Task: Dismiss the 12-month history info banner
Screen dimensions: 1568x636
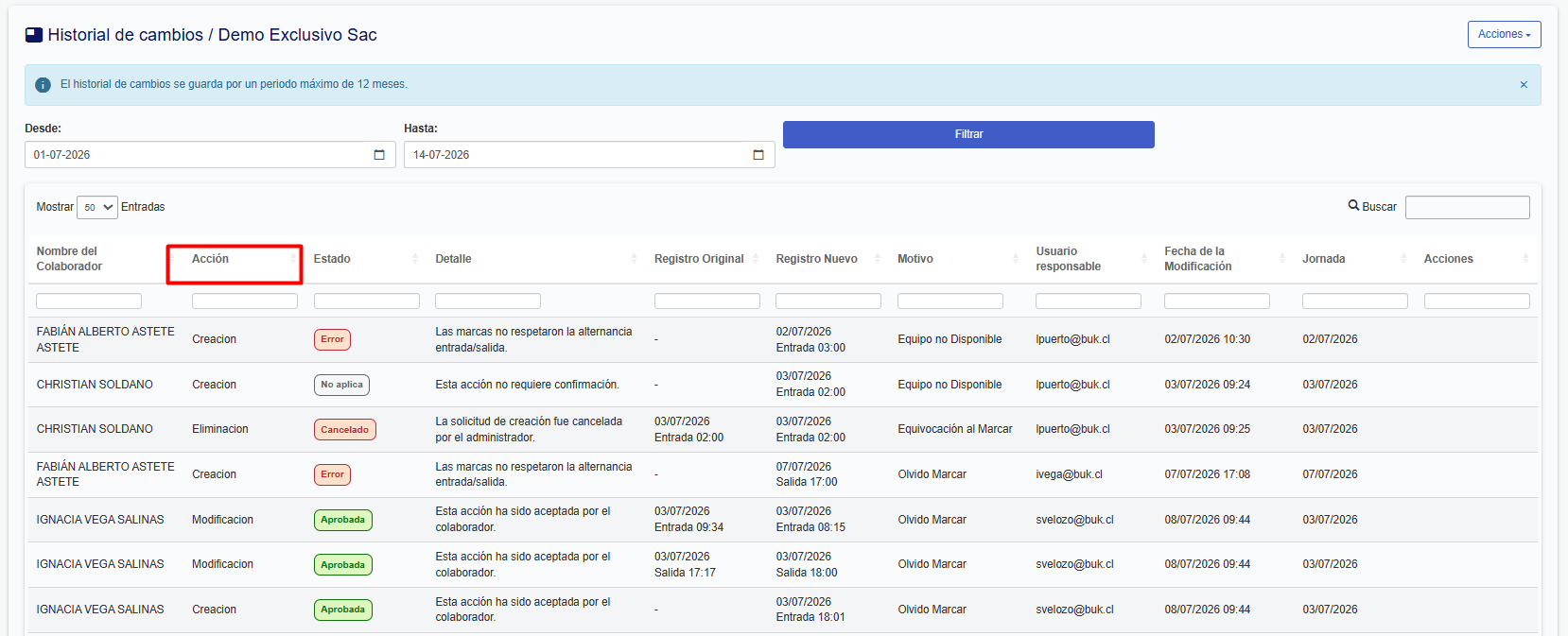Action: (1524, 85)
